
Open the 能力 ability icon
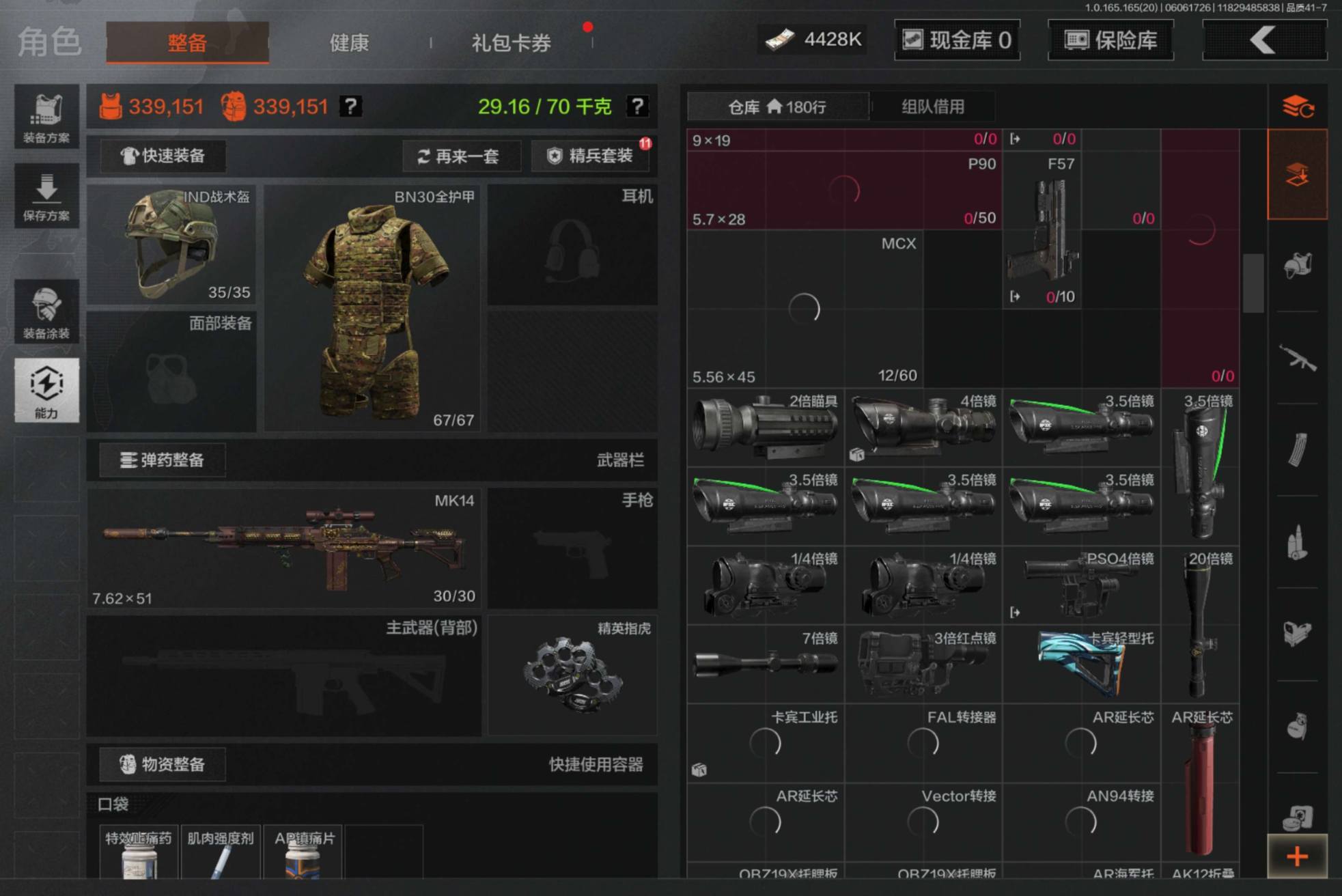point(46,390)
